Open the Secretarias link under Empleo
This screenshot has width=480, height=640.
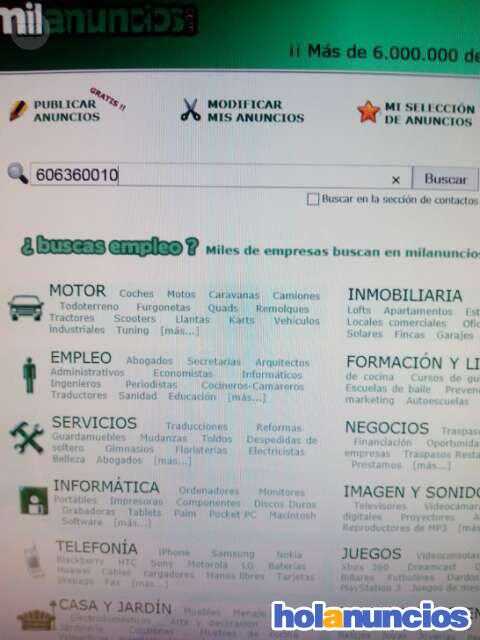coord(214,362)
